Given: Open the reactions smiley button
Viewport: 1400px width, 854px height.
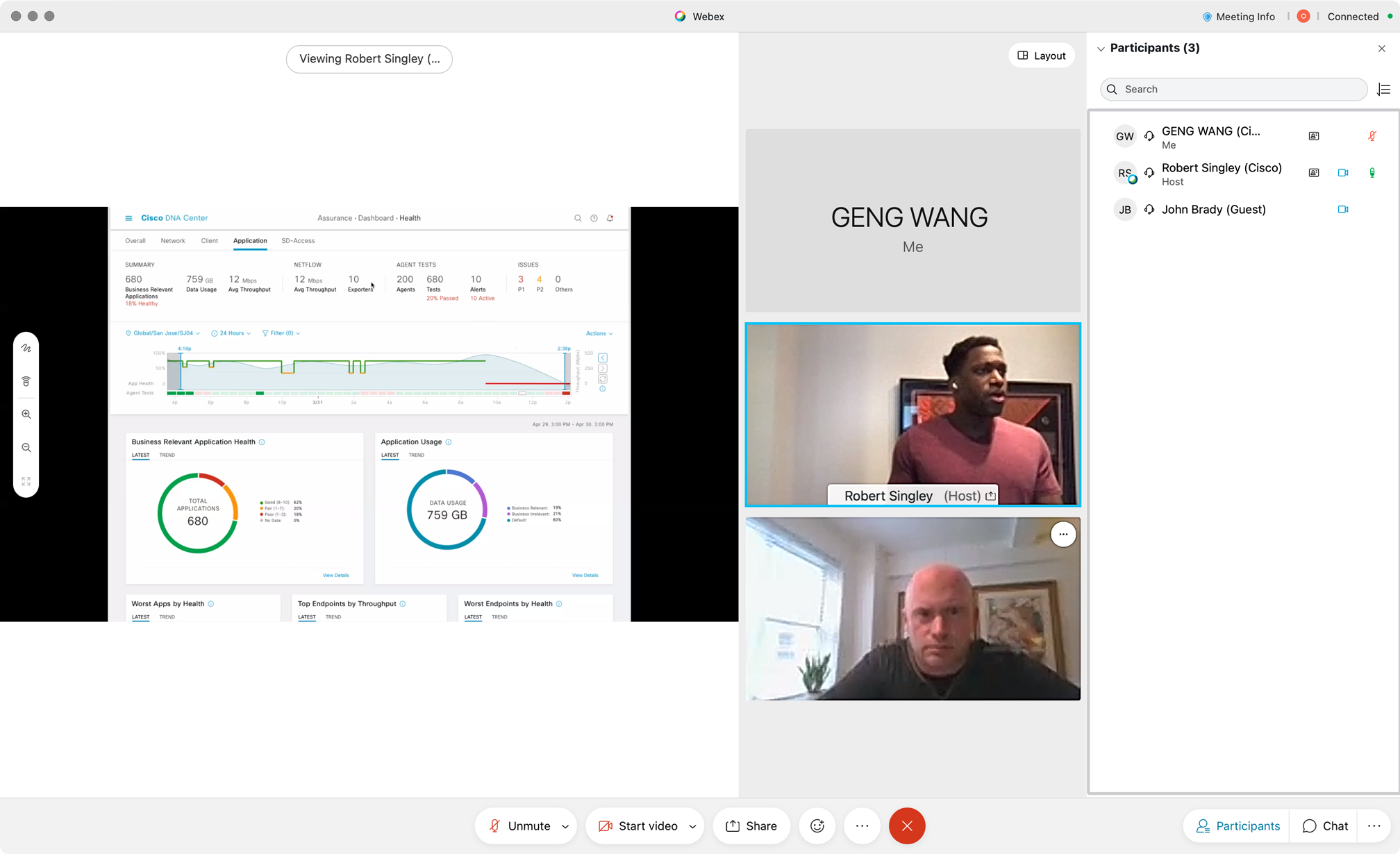Looking at the screenshot, I should click(x=817, y=826).
